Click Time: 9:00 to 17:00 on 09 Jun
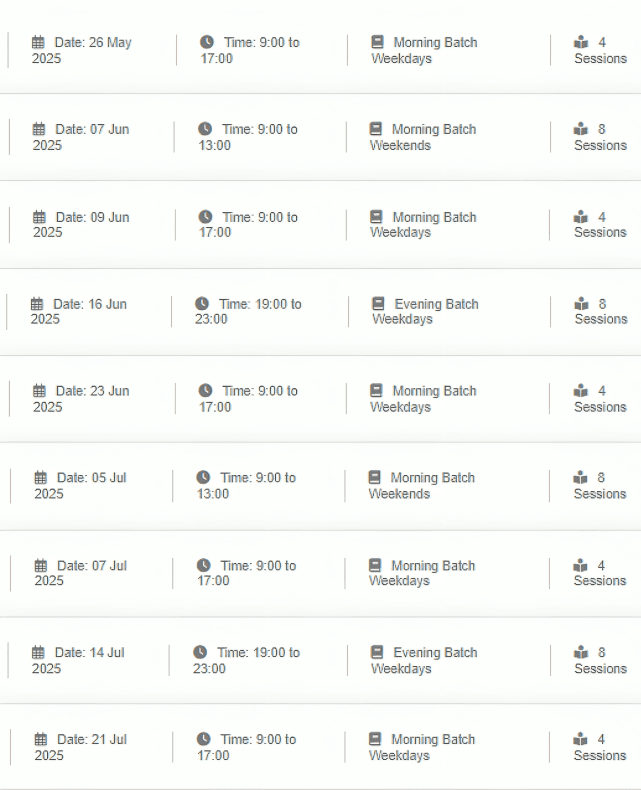The image size is (641, 790). coord(248,225)
